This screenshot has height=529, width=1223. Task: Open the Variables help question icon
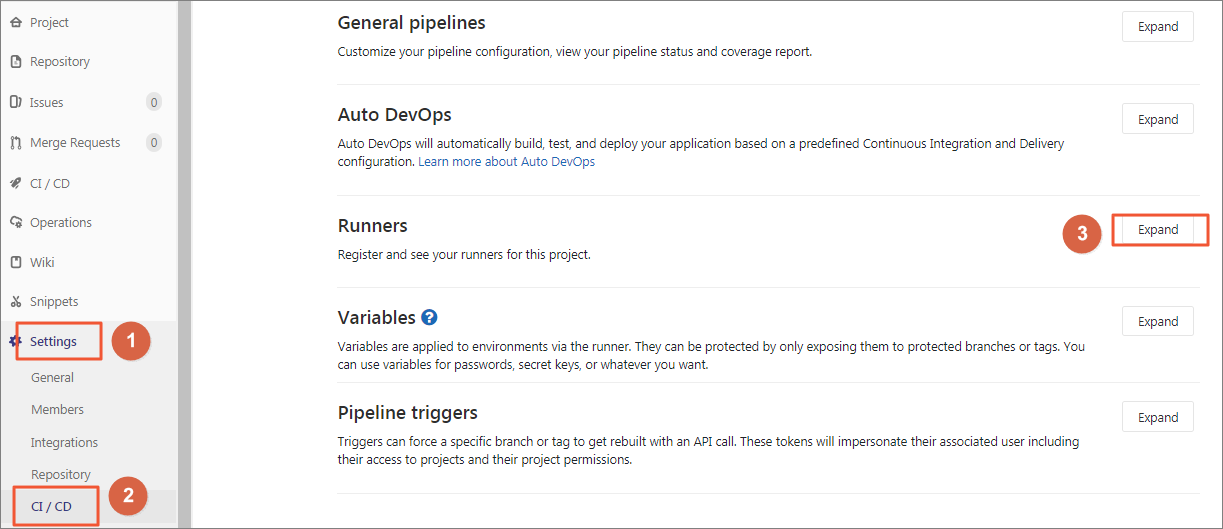430,317
